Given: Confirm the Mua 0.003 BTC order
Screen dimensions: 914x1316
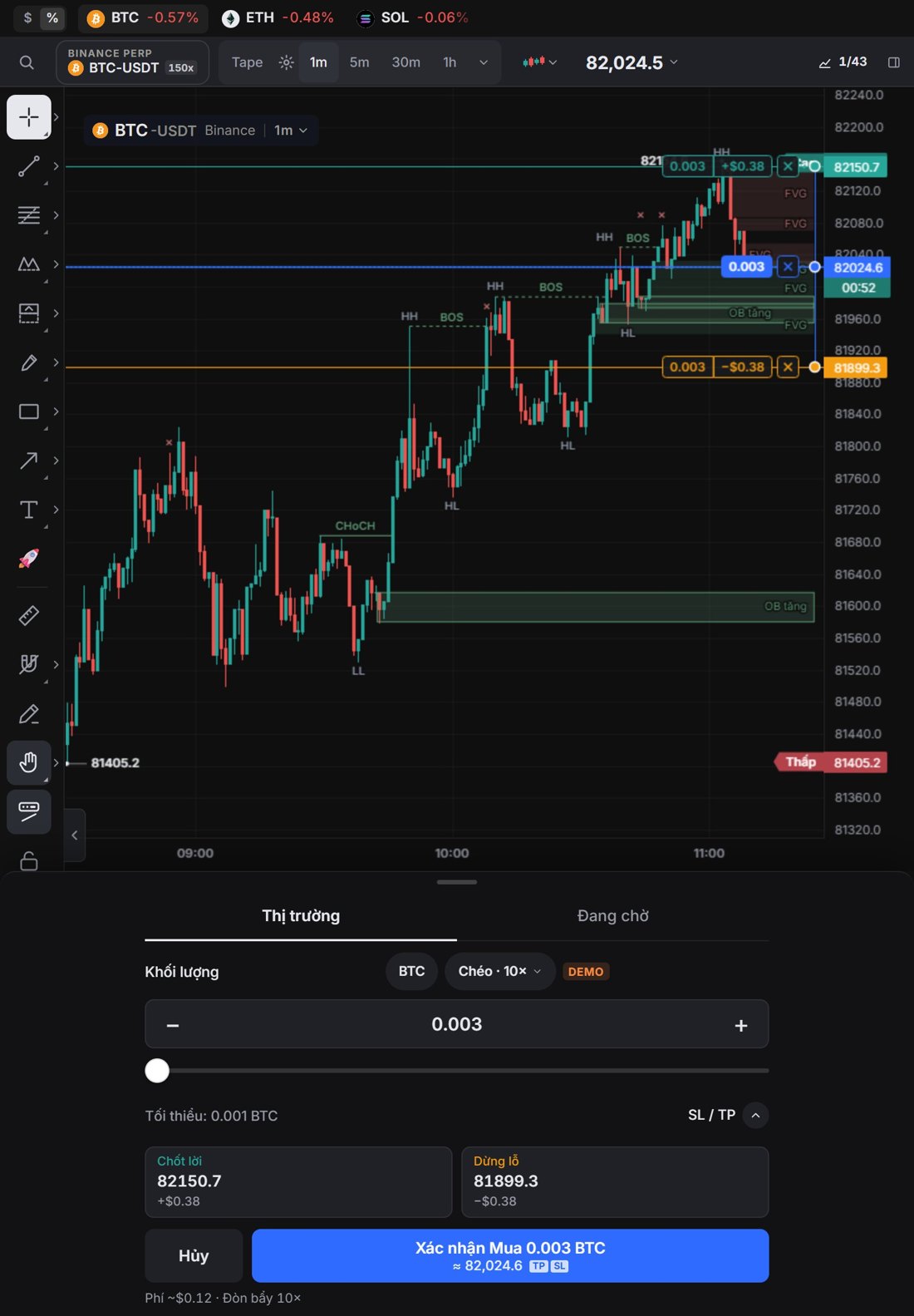Looking at the screenshot, I should point(510,1255).
